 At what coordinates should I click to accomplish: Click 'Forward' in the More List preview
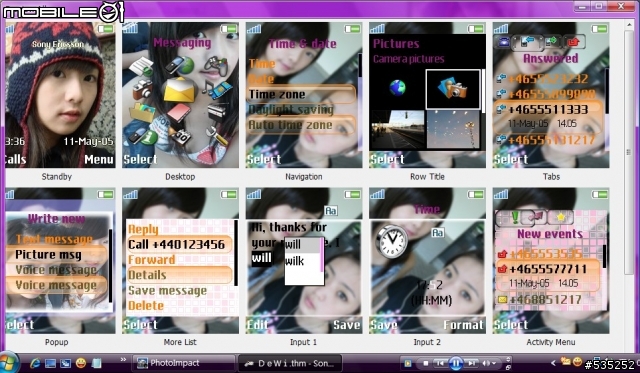[x=151, y=260]
